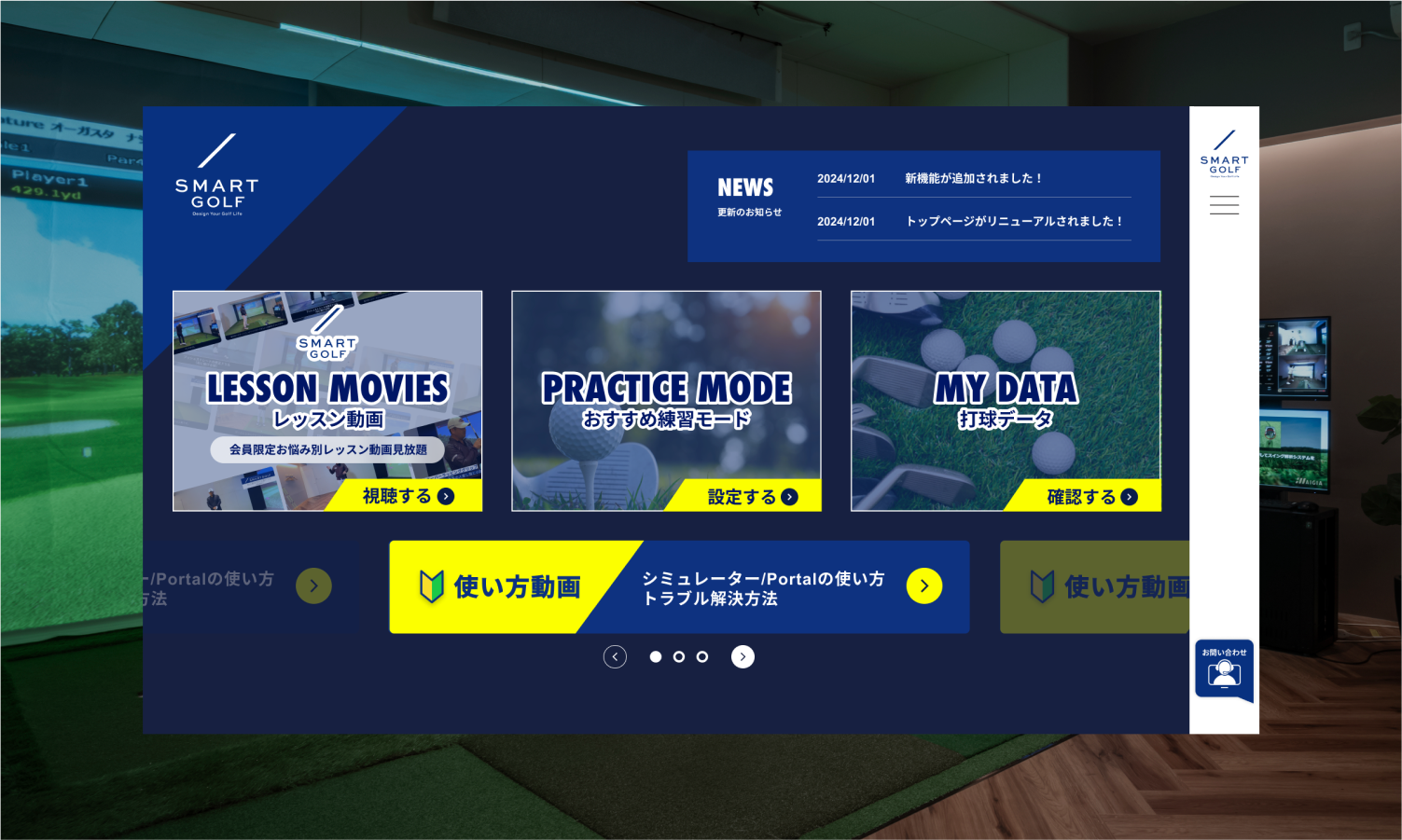Select the third carousel dot
1402x840 pixels.
702,657
